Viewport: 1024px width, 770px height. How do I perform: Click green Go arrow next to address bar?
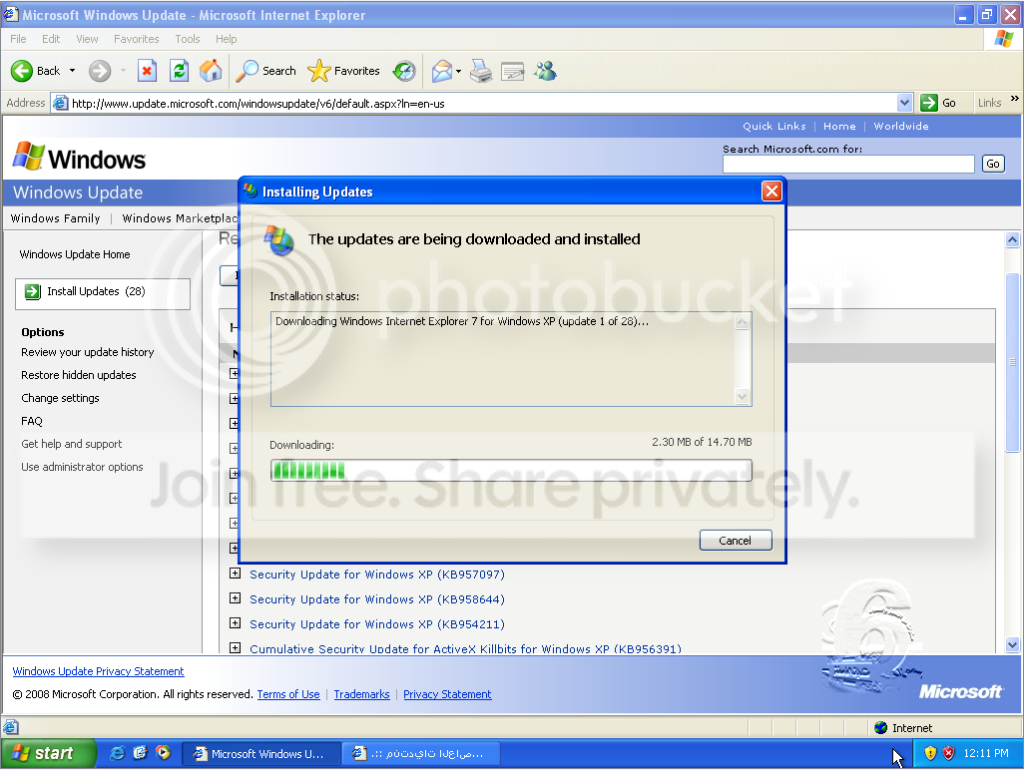coord(929,103)
